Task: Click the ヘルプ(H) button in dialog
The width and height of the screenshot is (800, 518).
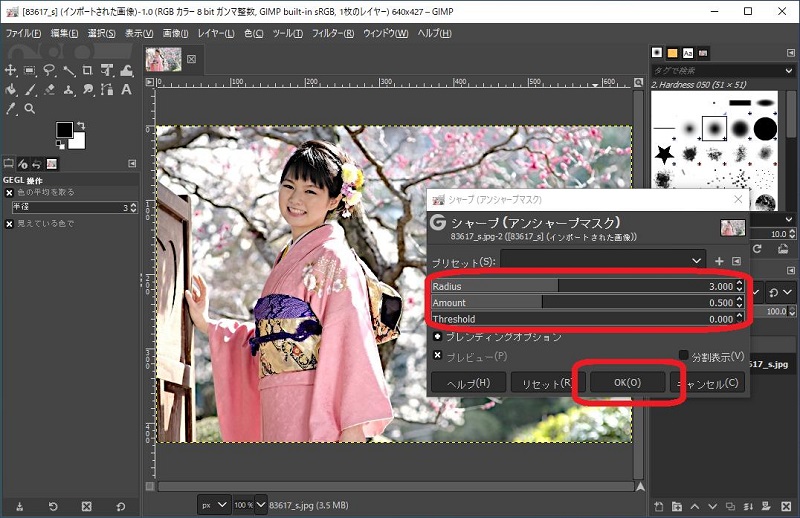Action: tap(468, 383)
